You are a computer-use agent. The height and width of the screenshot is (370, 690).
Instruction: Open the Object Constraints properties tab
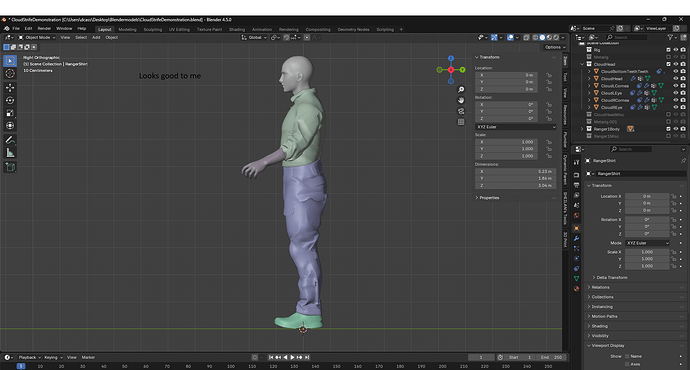tap(576, 268)
